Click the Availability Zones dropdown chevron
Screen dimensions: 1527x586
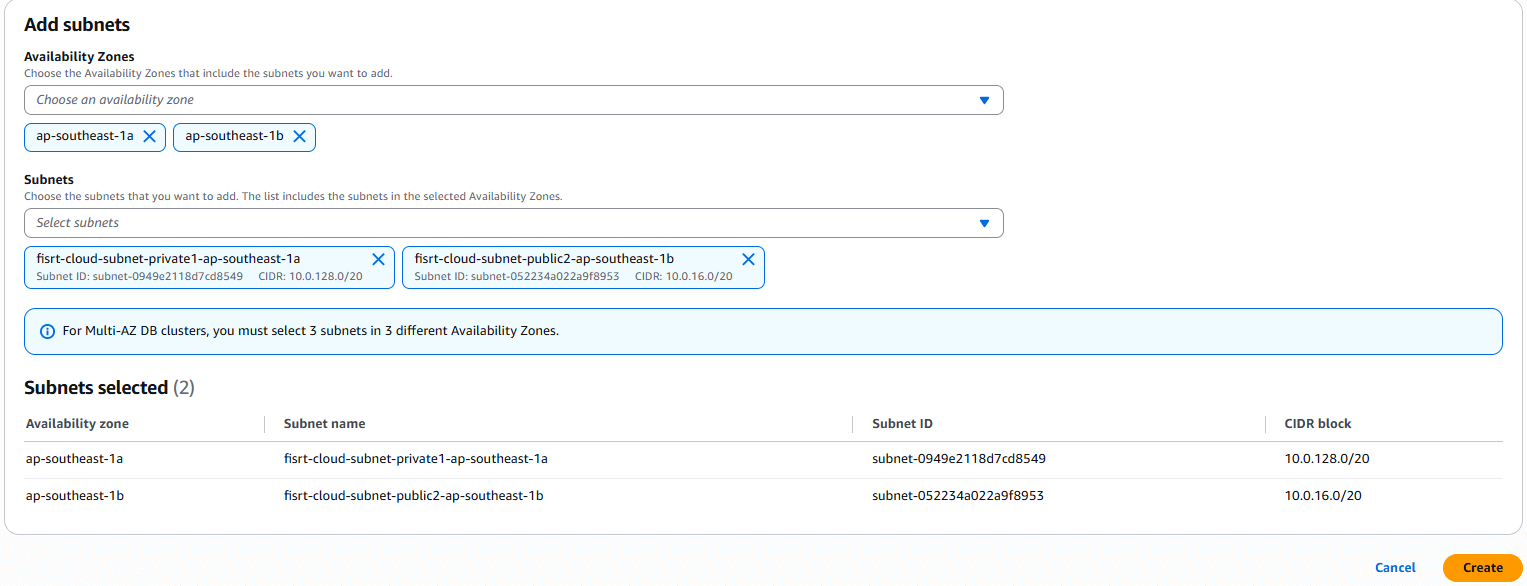(x=985, y=100)
